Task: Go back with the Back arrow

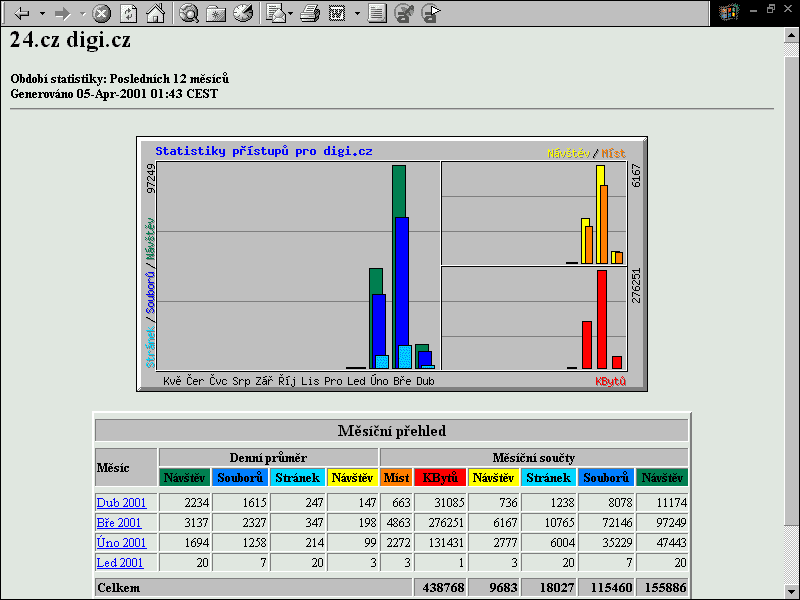Action: coord(21,13)
